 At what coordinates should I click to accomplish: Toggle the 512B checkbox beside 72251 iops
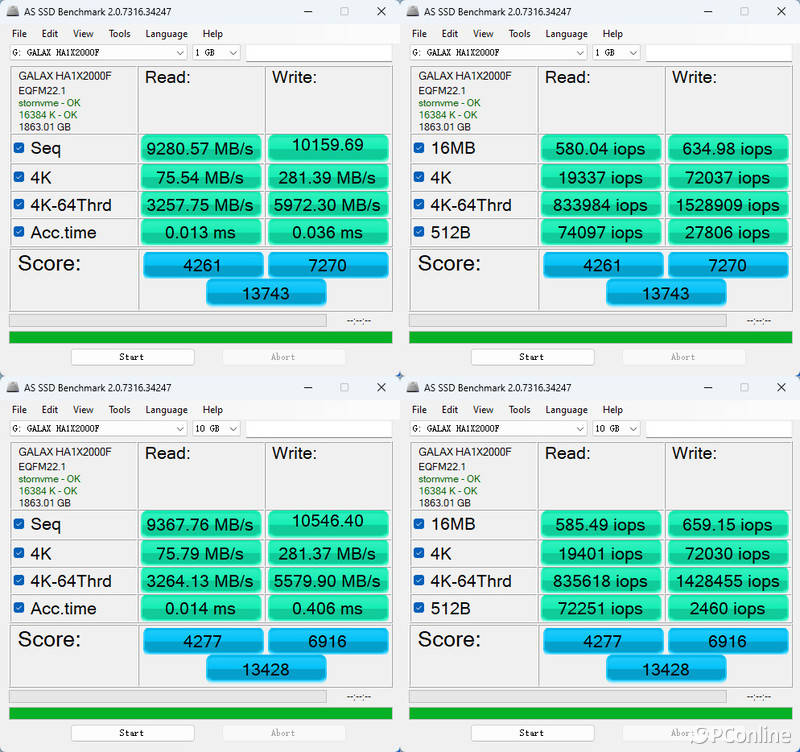pos(420,608)
